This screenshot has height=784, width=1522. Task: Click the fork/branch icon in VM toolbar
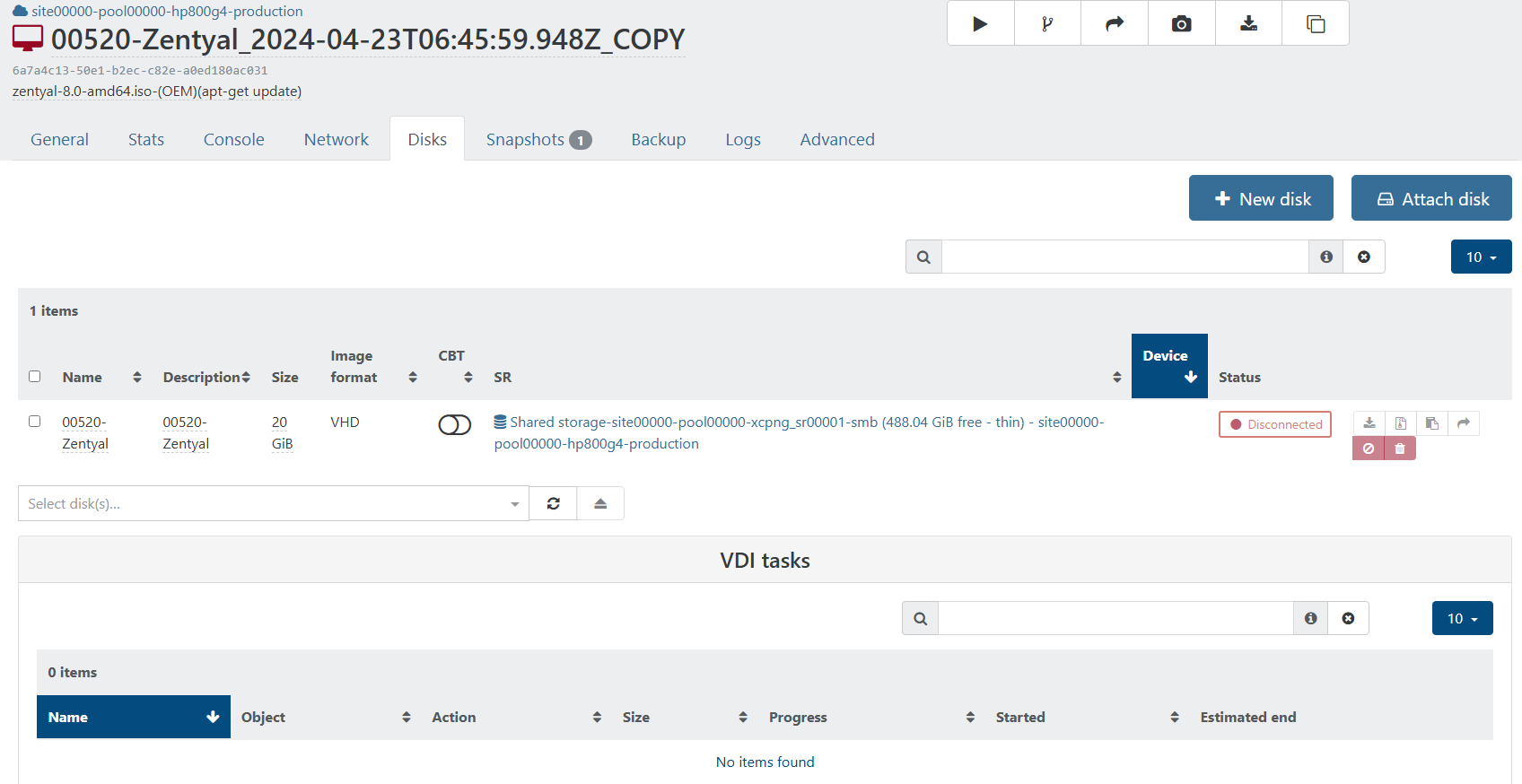[1047, 24]
